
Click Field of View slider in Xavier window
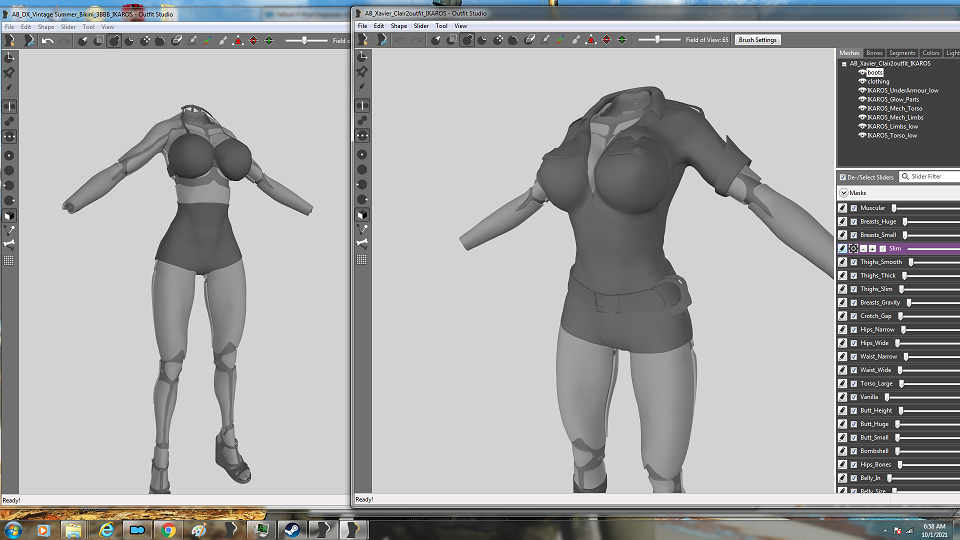[x=659, y=40]
